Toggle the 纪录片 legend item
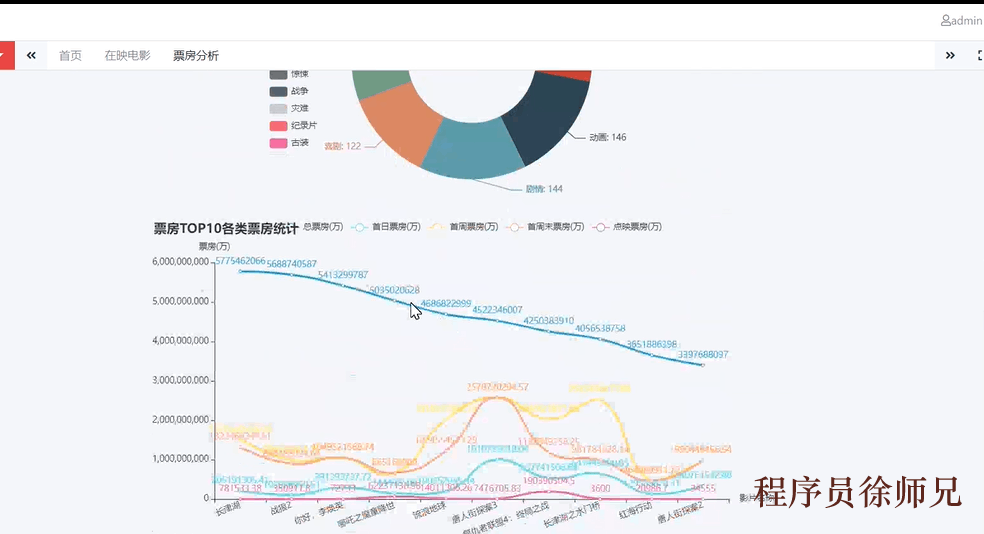 pos(294,125)
